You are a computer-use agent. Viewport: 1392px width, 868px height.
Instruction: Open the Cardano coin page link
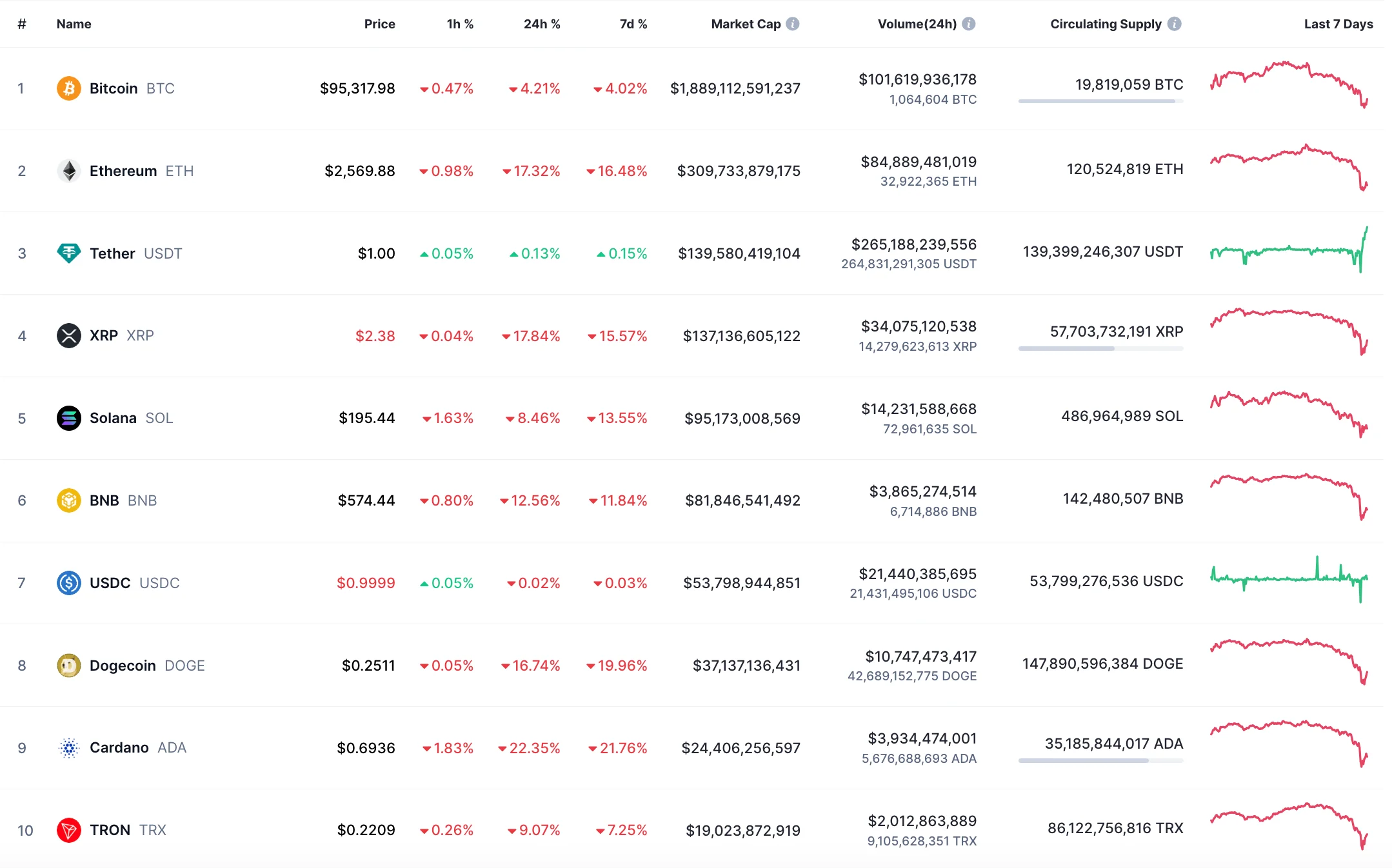119,747
